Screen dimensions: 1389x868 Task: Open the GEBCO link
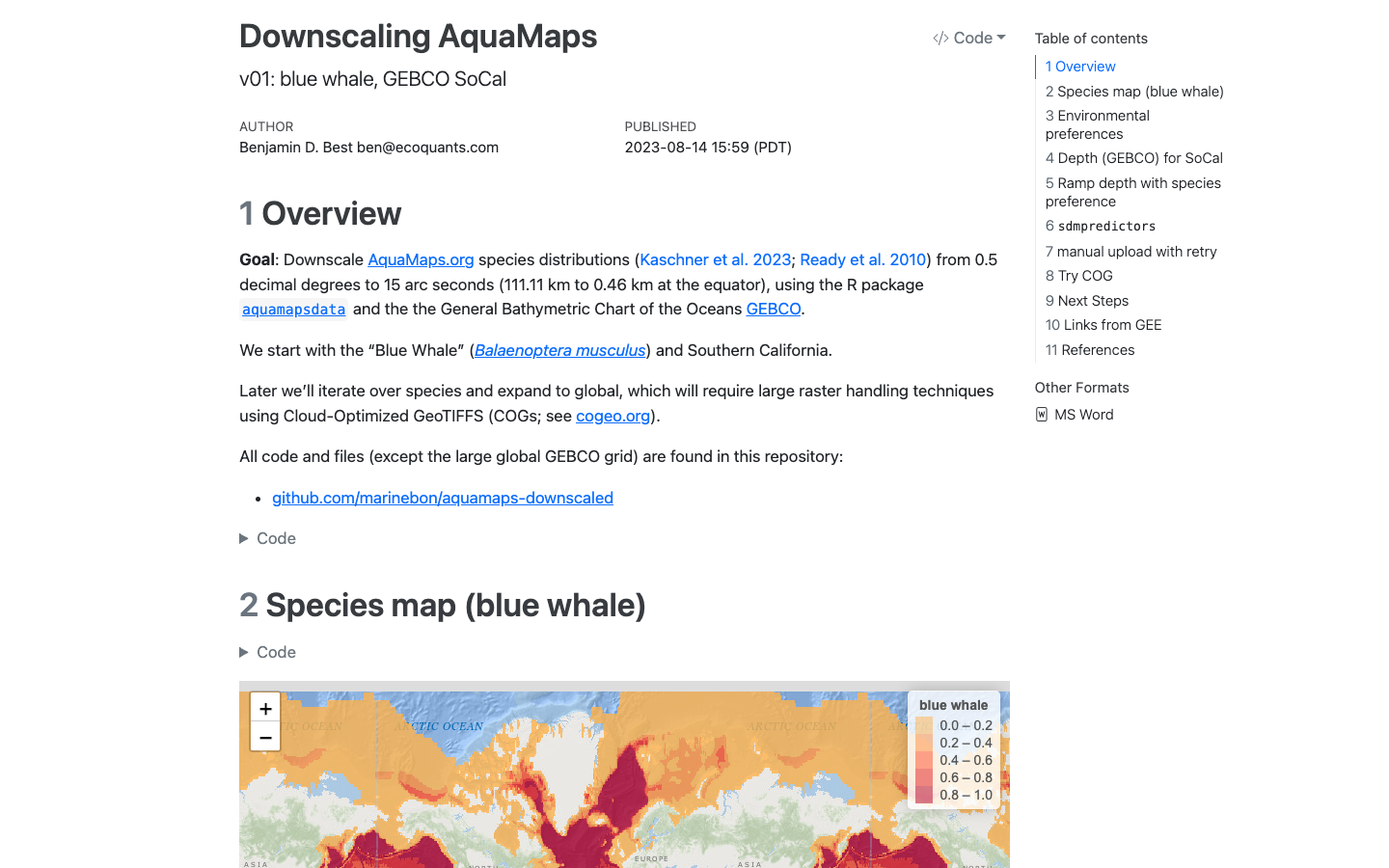774,309
